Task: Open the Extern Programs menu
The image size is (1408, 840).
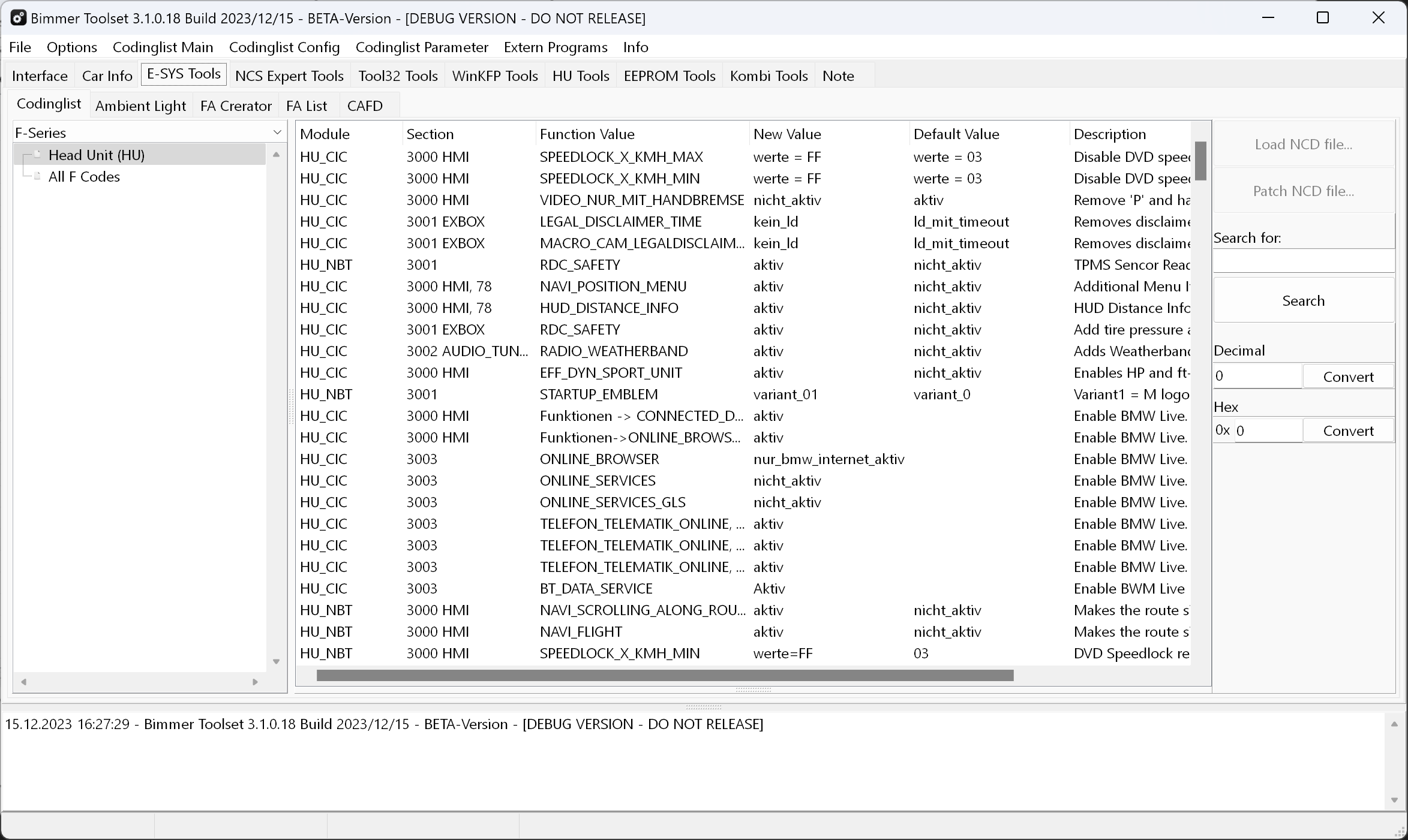Action: click(x=556, y=47)
